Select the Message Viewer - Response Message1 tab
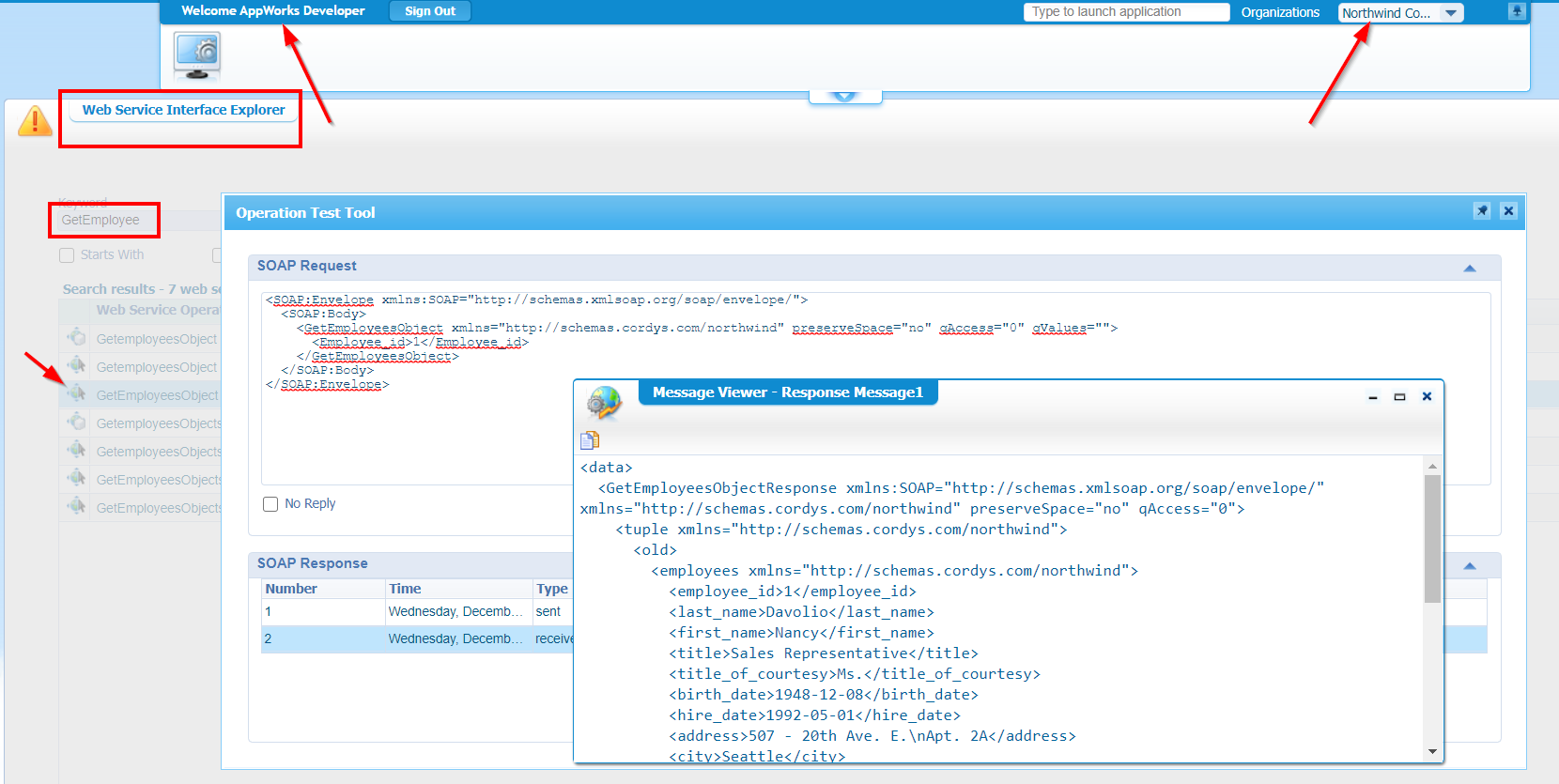The width and height of the screenshot is (1559, 784). pyautogui.click(x=787, y=392)
